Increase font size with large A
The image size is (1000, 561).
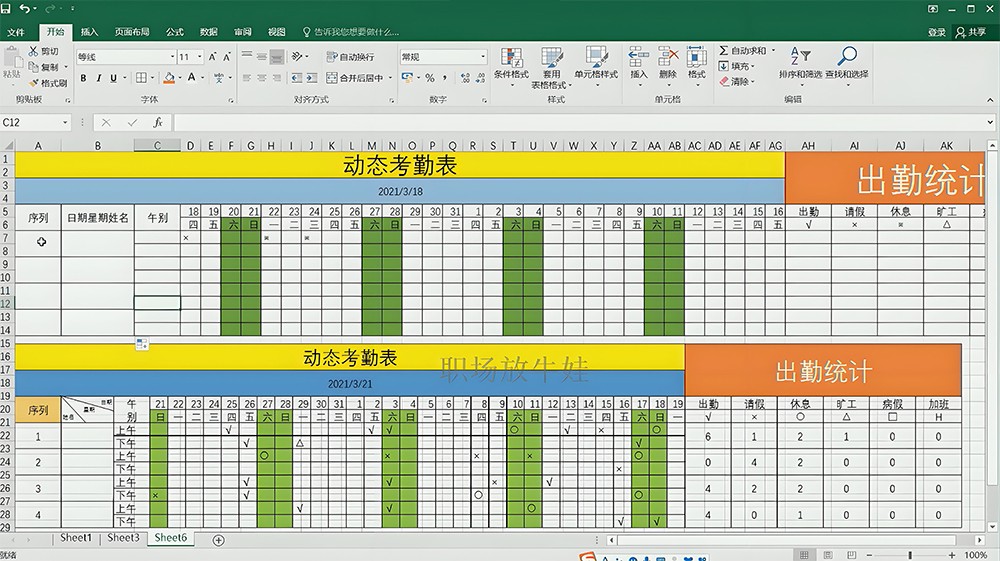pyautogui.click(x=212, y=57)
